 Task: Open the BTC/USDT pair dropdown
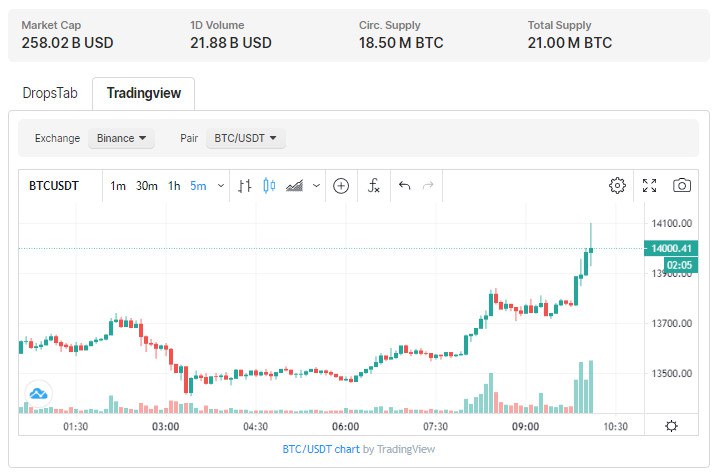pyautogui.click(x=245, y=138)
